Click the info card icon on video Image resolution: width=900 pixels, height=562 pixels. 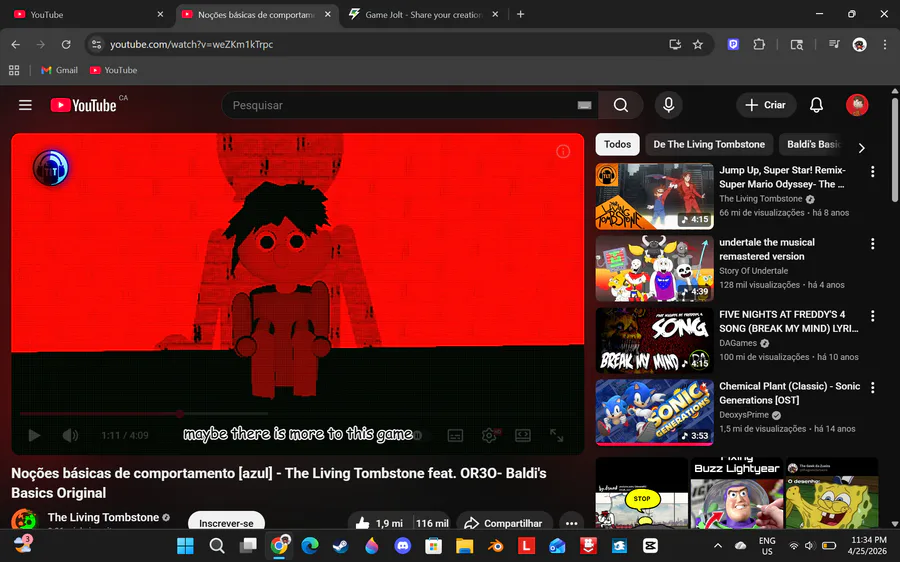pyautogui.click(x=563, y=151)
